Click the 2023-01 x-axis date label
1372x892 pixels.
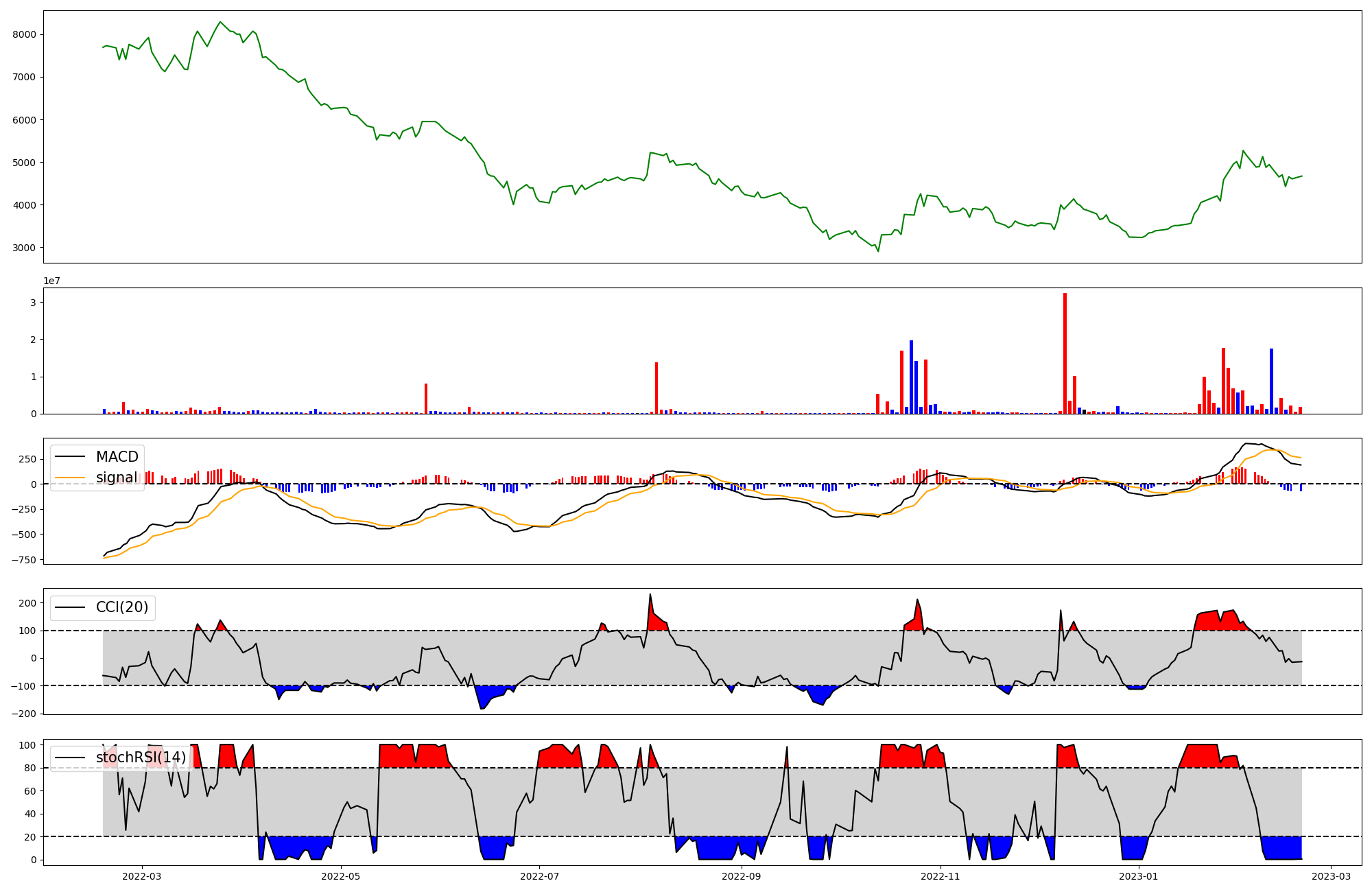(x=1139, y=876)
